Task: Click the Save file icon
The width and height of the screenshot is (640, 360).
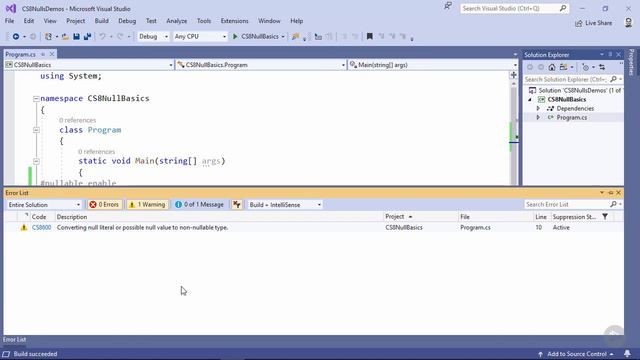Action: [76, 37]
